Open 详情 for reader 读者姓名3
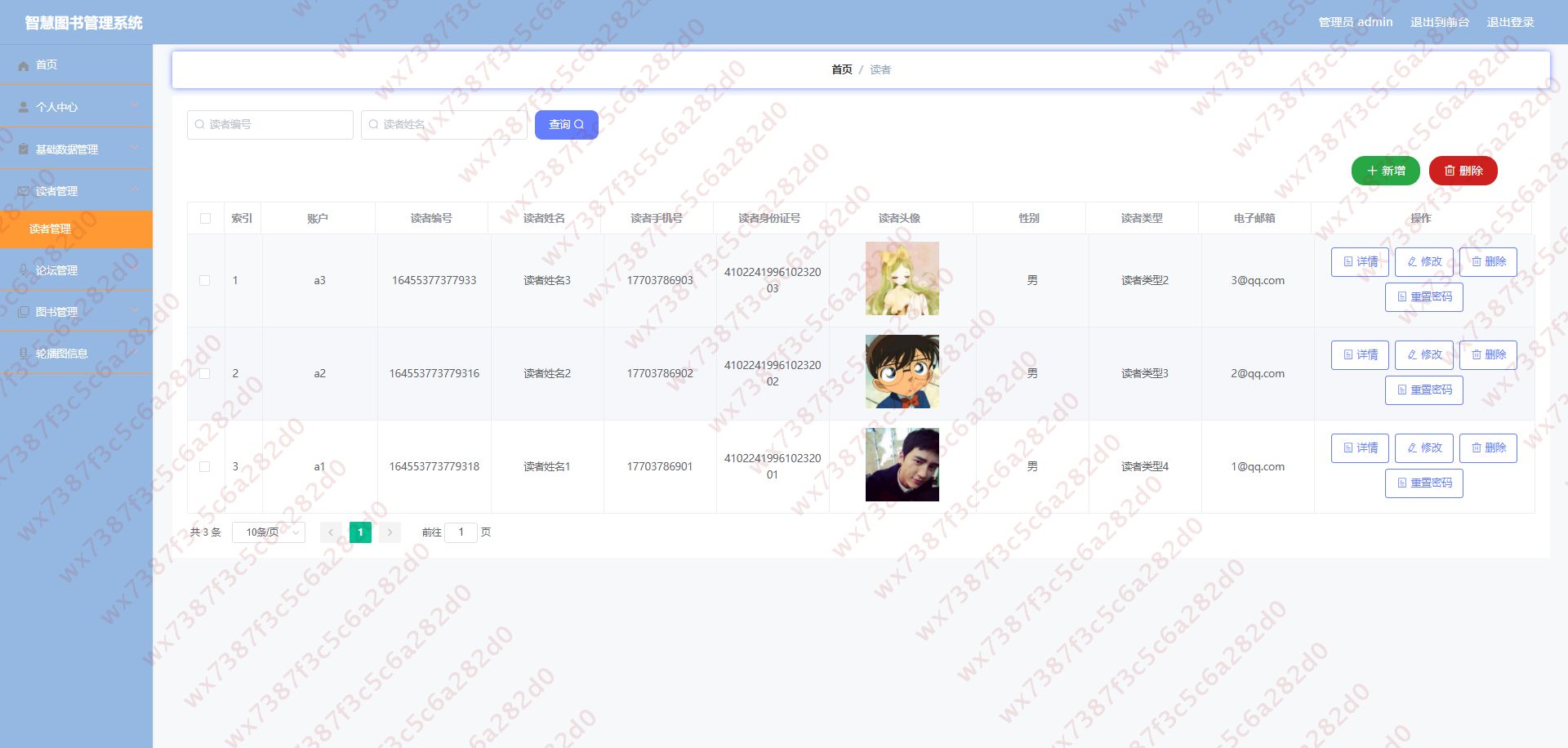Screen dimensions: 1568x748 (x=1360, y=262)
